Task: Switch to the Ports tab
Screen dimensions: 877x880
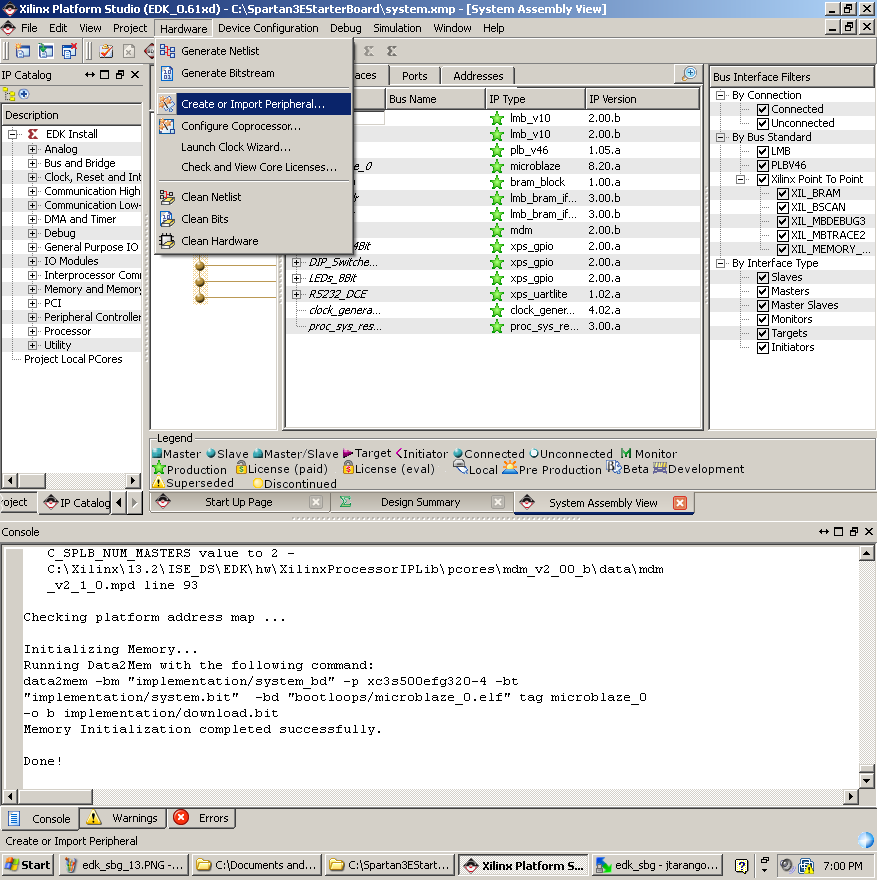Action: tap(415, 76)
